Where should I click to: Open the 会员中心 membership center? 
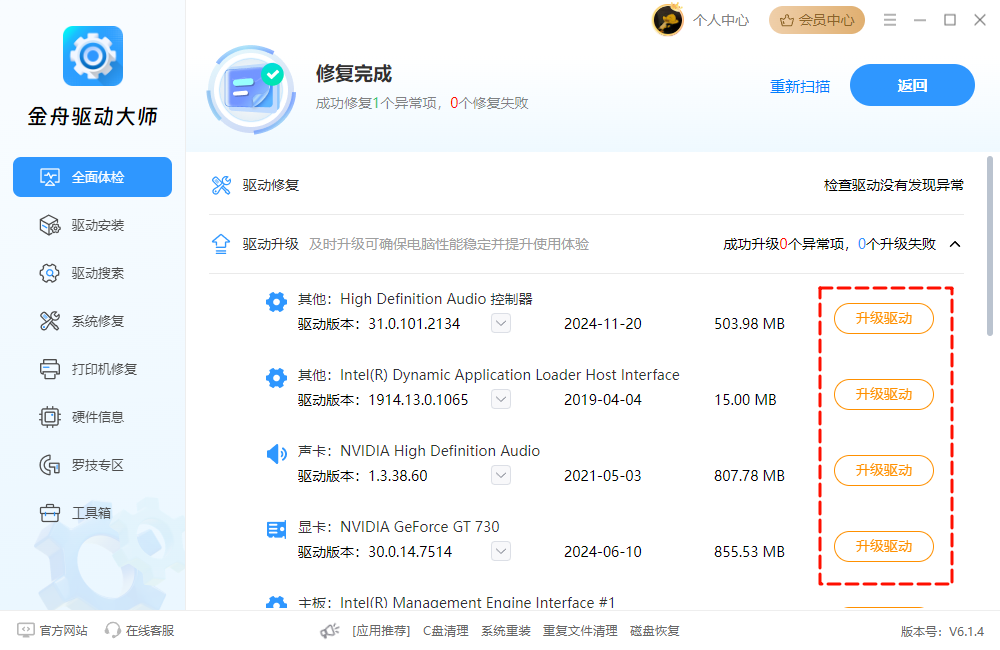click(x=816, y=19)
